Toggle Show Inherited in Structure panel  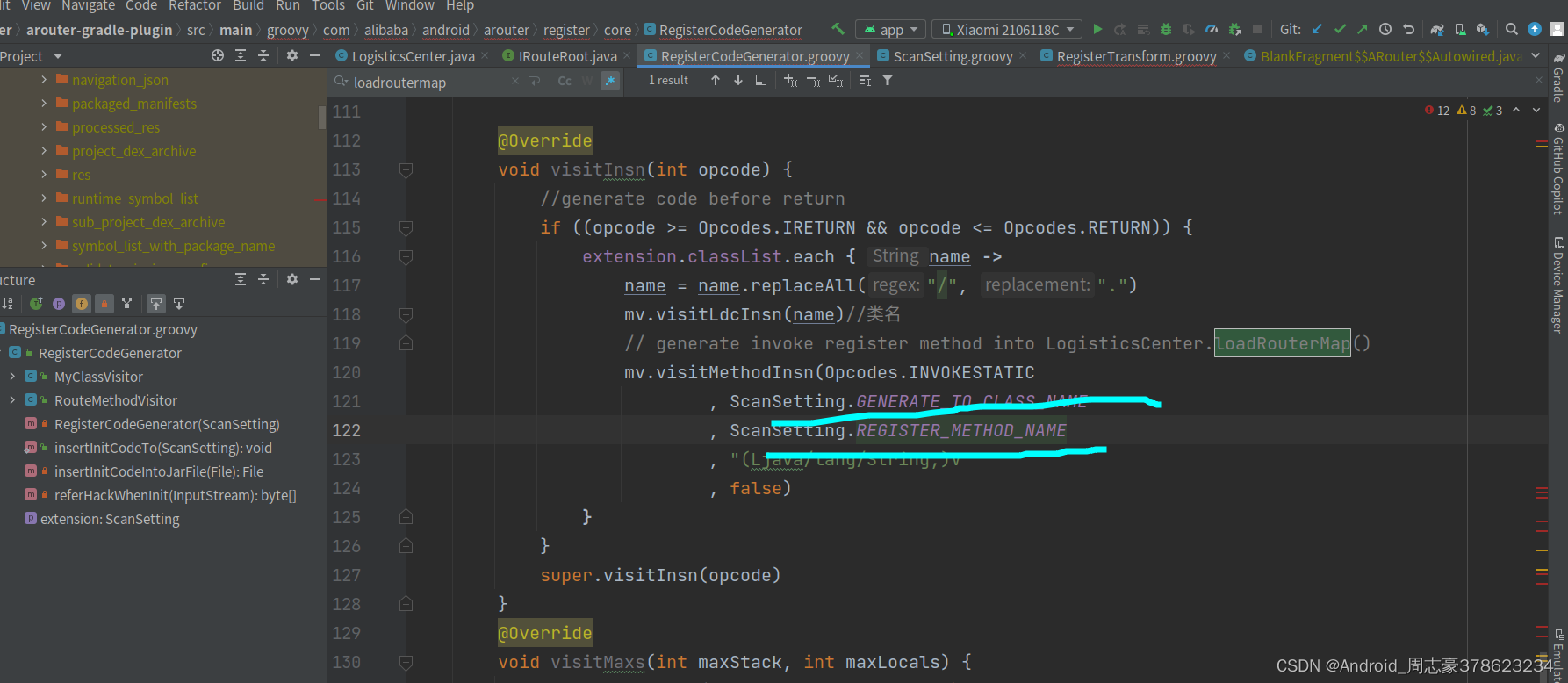[x=127, y=304]
